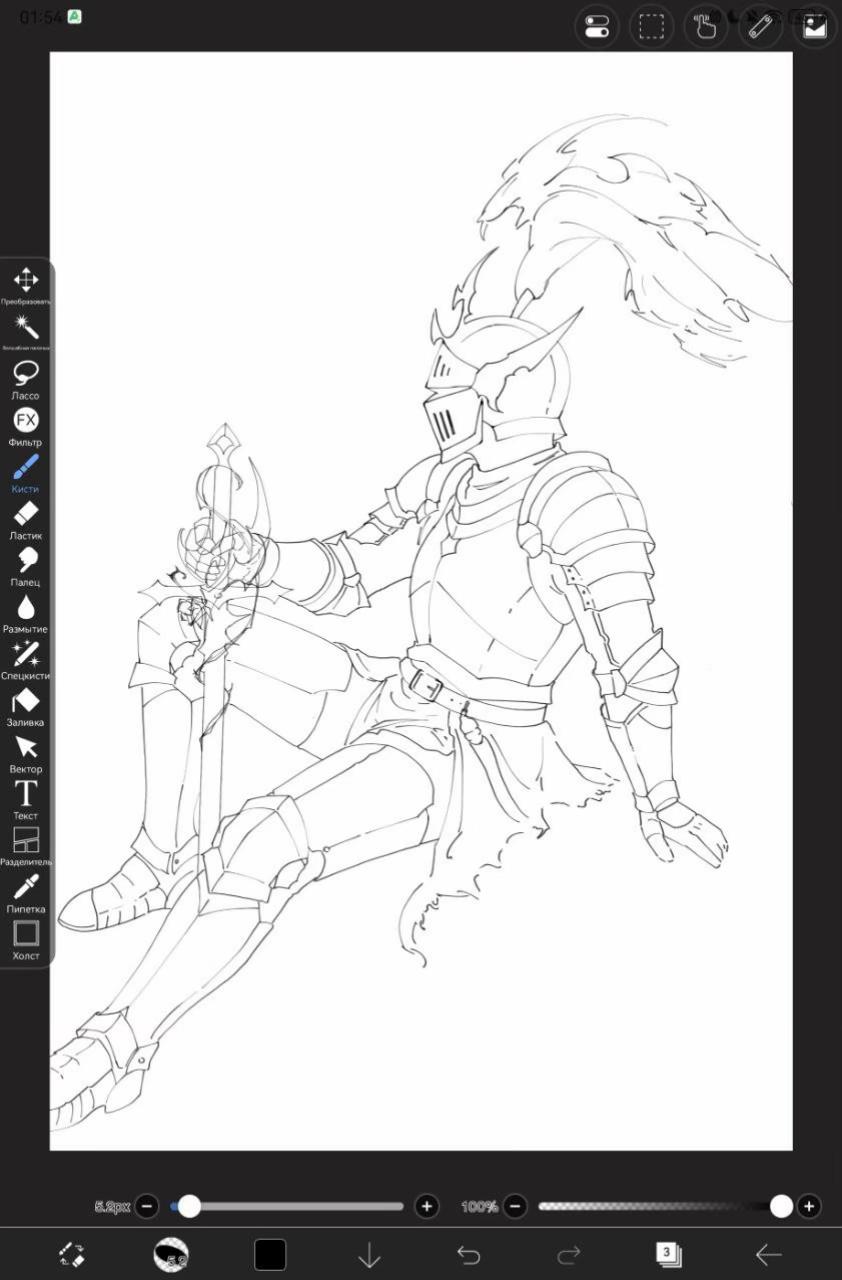The height and width of the screenshot is (1280, 842).
Task: Select the Blur (Размытие) tool
Action: click(x=26, y=613)
